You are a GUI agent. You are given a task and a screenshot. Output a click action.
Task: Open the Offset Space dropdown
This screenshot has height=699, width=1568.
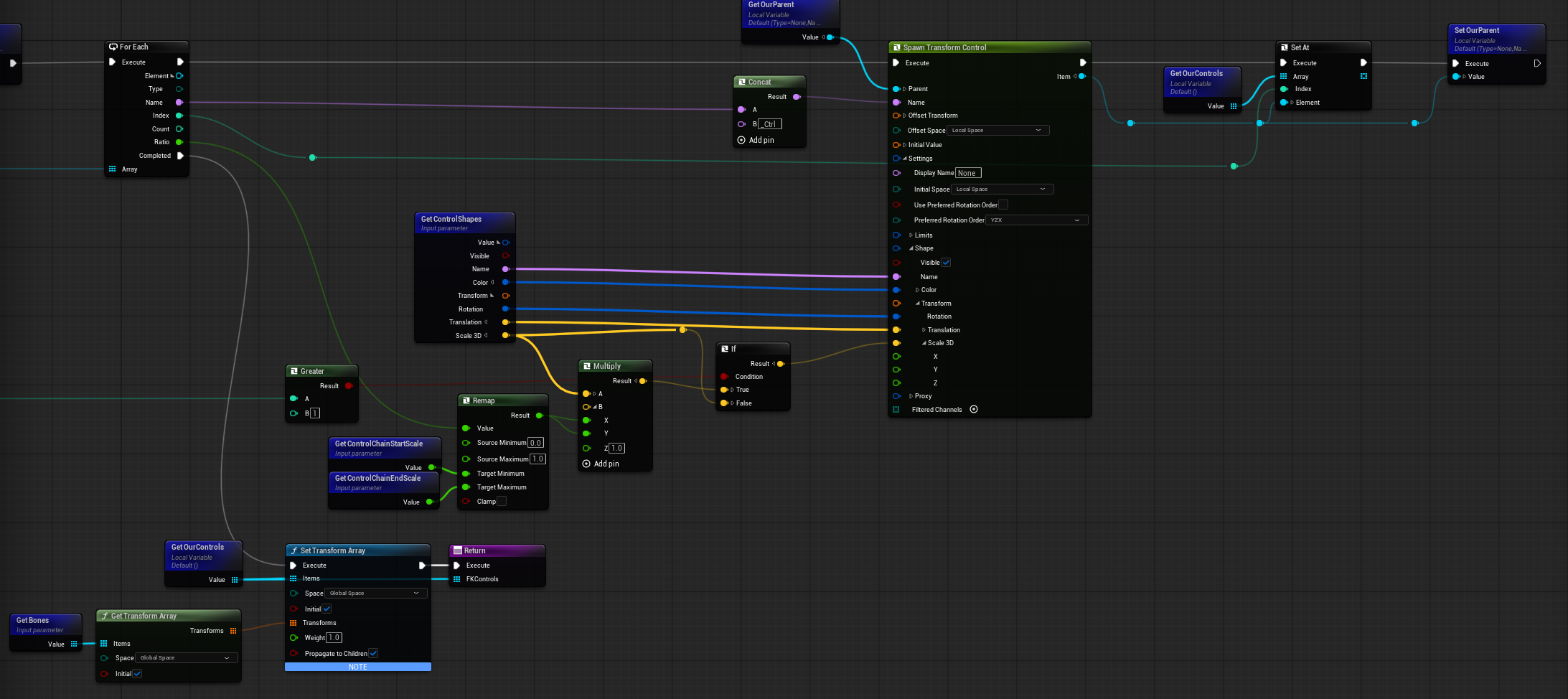point(997,131)
